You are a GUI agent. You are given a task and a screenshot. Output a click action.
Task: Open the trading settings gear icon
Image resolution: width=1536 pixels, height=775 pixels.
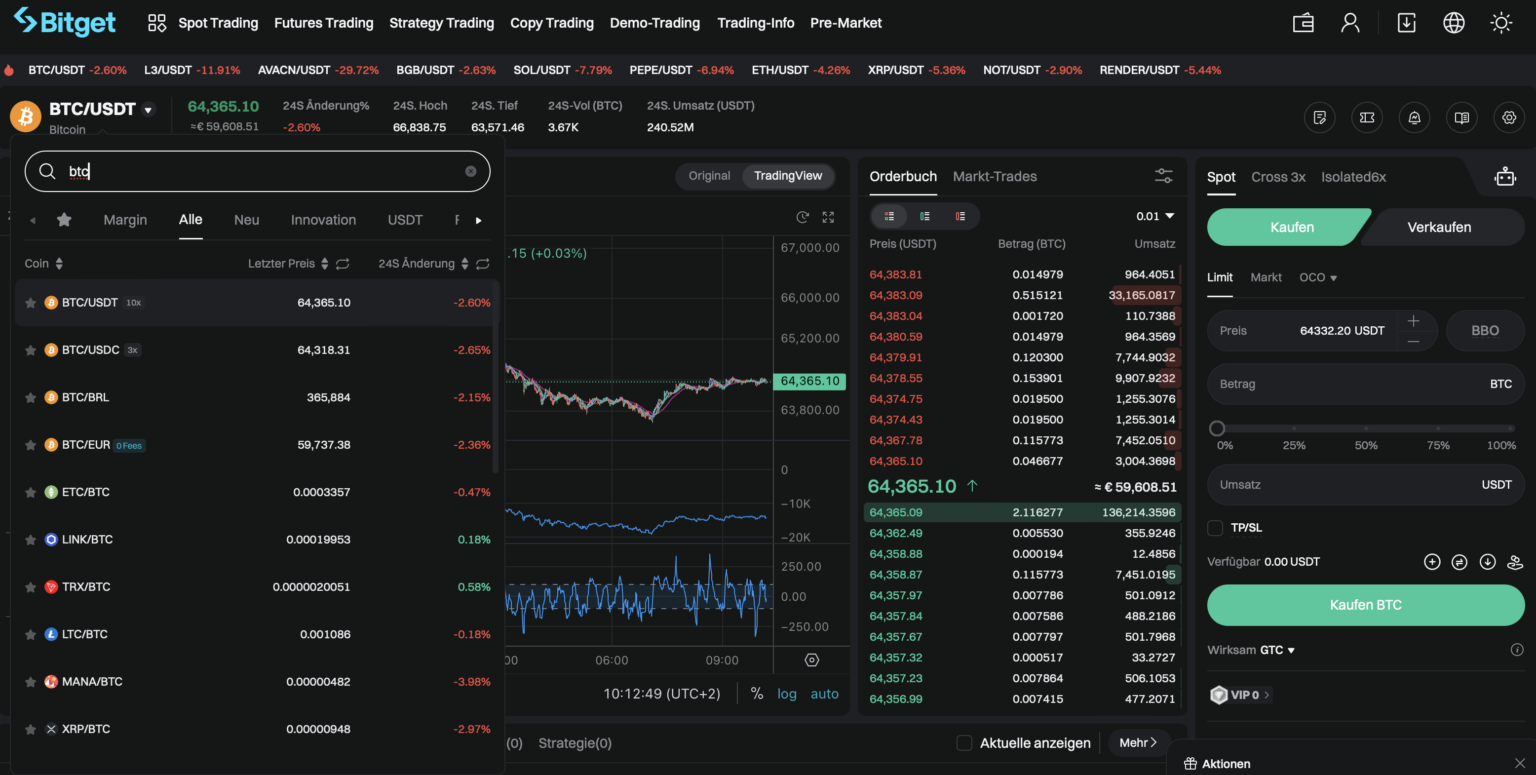(x=1509, y=117)
